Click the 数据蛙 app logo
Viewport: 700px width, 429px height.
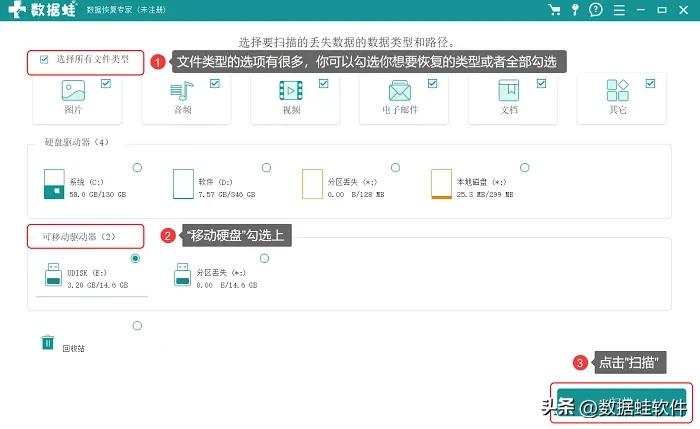click(x=42, y=9)
